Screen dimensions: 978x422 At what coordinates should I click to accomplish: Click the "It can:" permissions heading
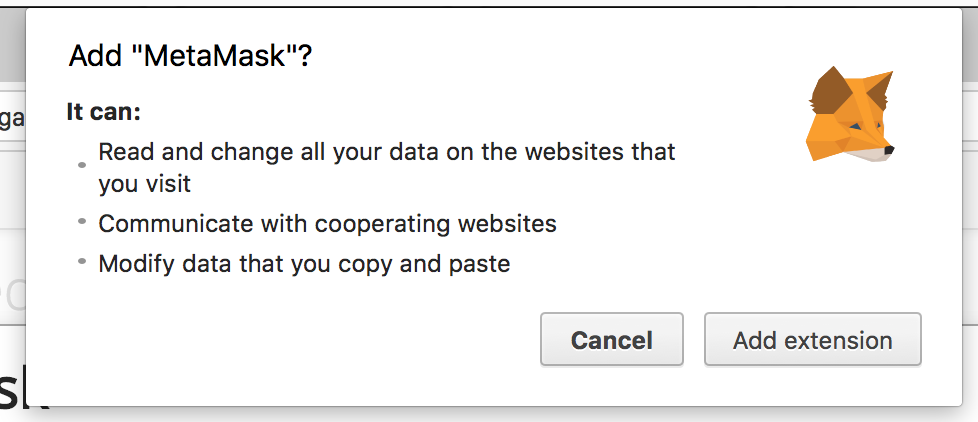coord(104,110)
